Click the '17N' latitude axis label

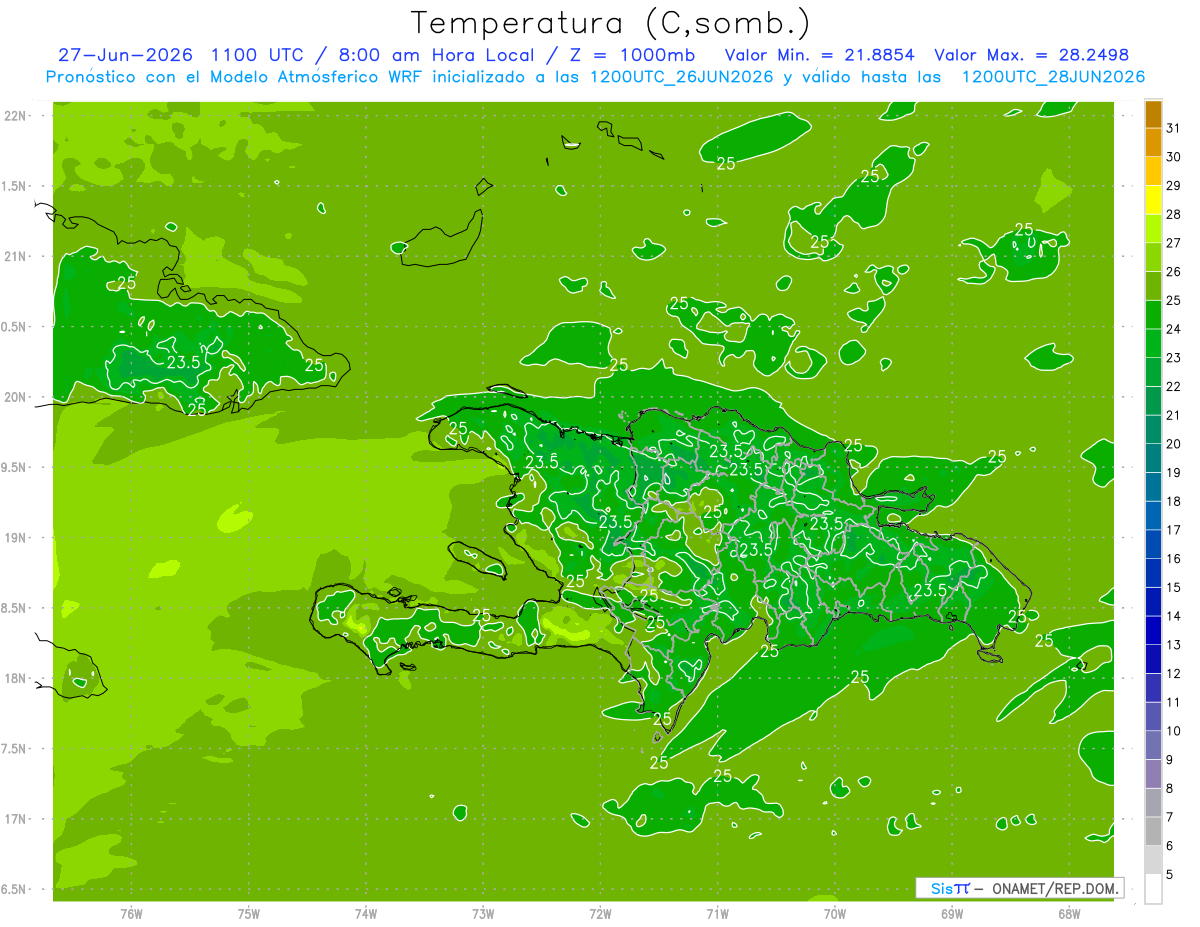coord(15,819)
